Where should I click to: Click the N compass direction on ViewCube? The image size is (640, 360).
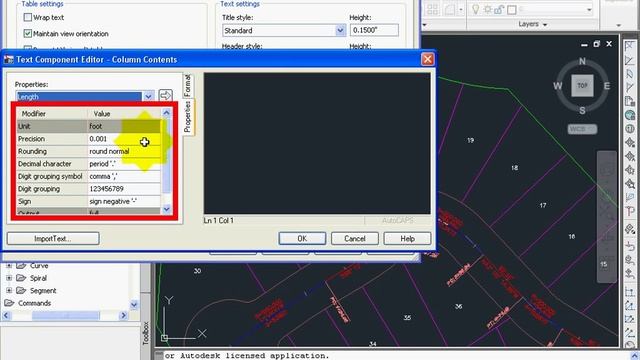582,61
